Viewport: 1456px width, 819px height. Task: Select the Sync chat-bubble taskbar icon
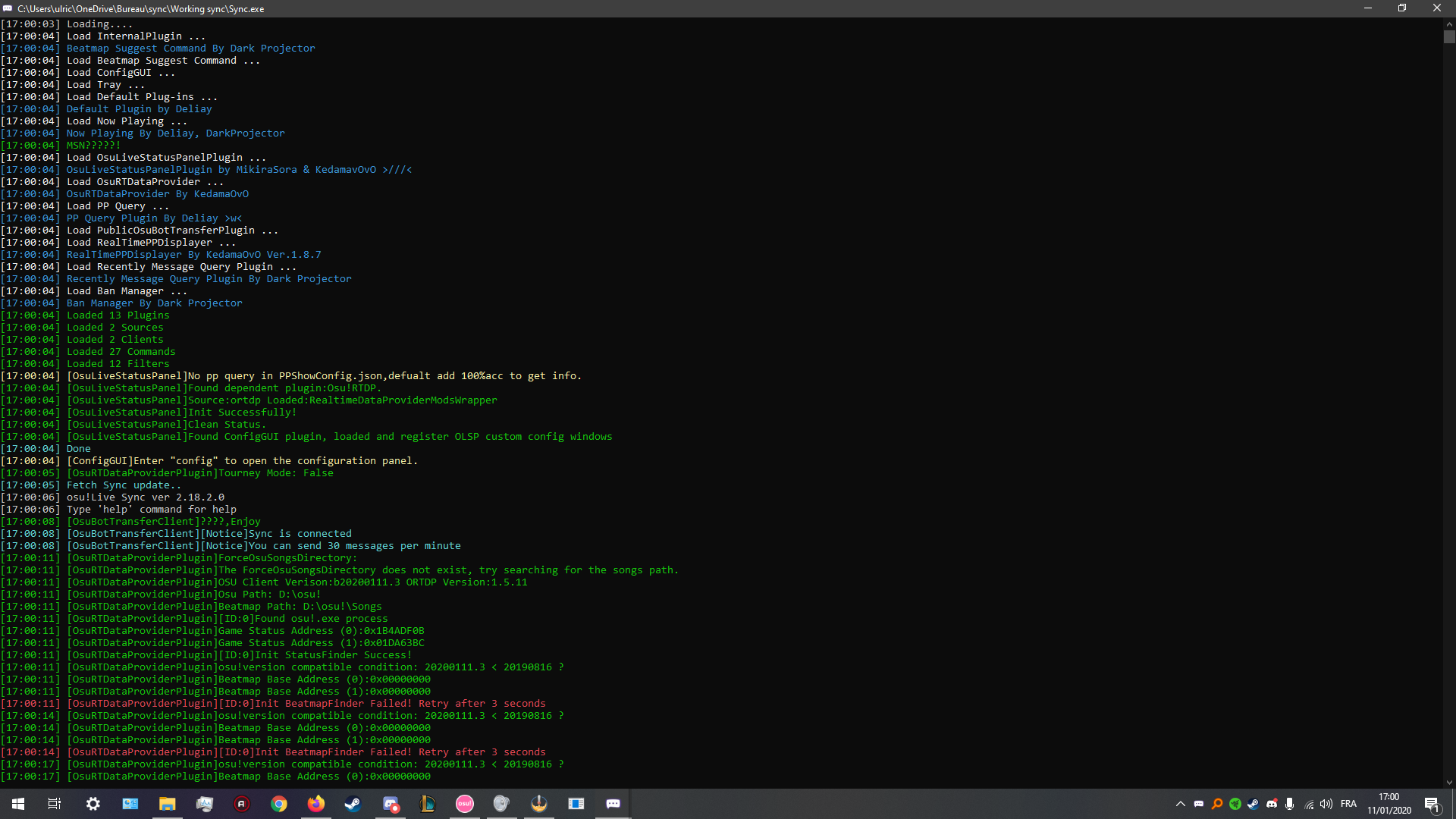click(613, 804)
